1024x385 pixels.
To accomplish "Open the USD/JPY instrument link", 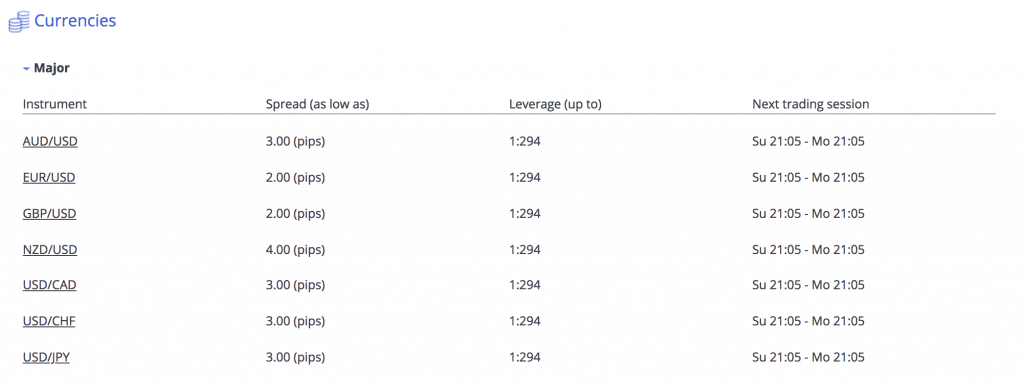I will coord(46,357).
